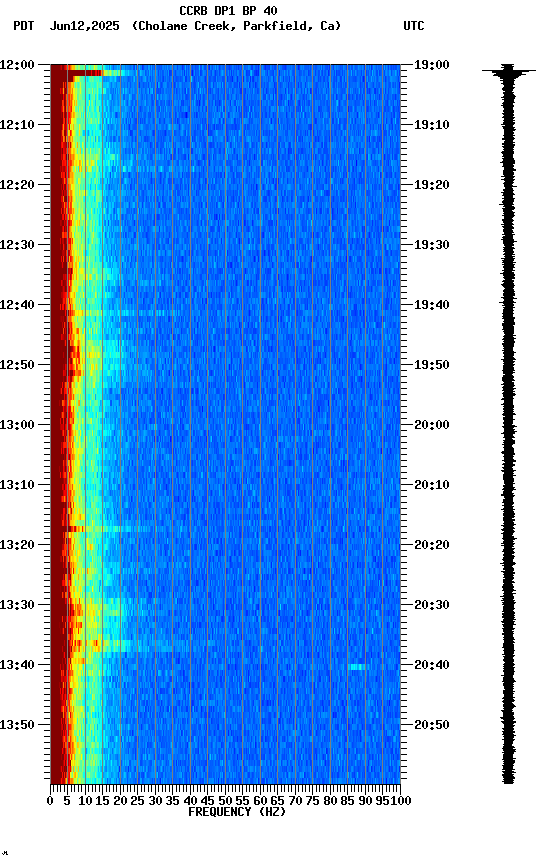Click the '80' frequency axis label
This screenshot has height=864, width=552.
click(x=330, y=801)
